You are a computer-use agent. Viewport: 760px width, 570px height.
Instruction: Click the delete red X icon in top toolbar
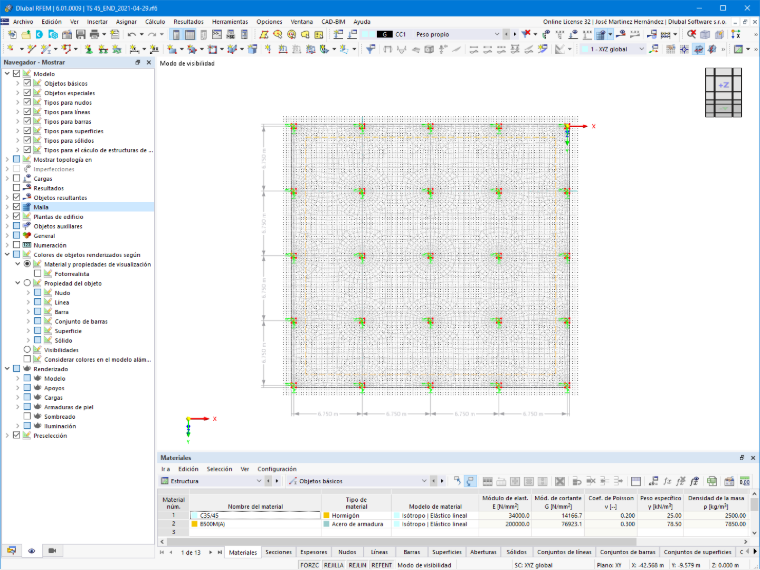pos(692,34)
